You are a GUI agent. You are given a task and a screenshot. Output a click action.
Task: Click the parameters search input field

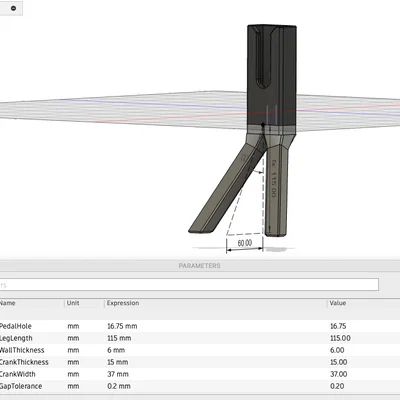[189, 285]
